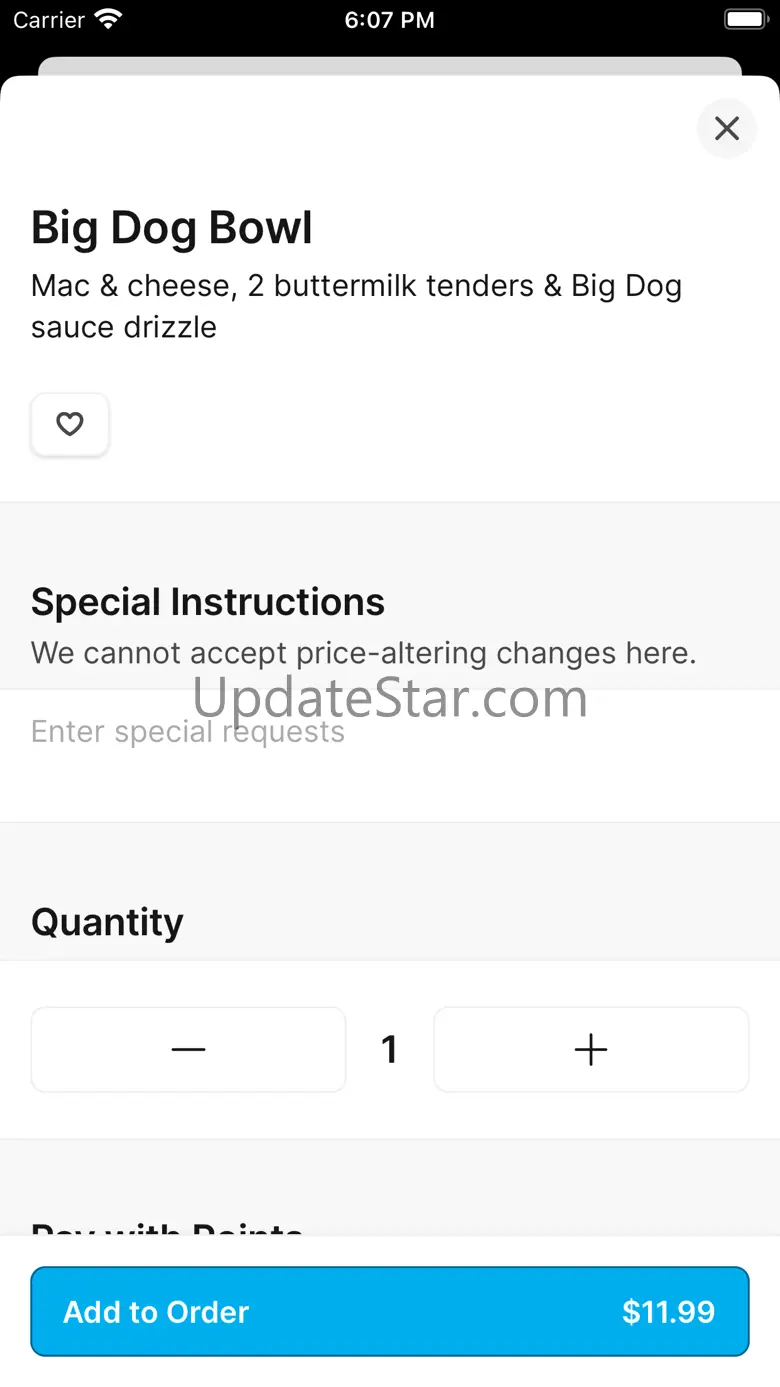Tap the price-altering changes notice text

pyautogui.click(x=363, y=653)
